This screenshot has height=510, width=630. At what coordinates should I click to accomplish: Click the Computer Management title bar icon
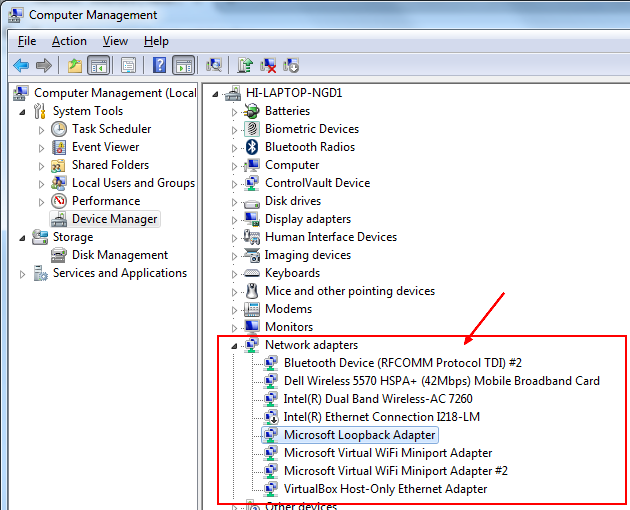pos(16,15)
